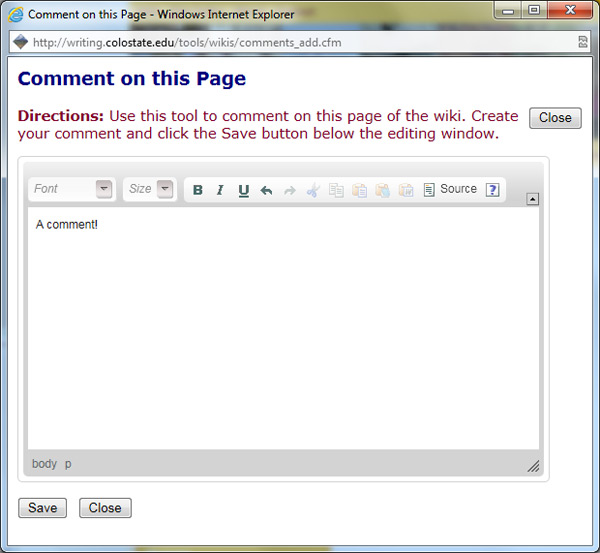The width and height of the screenshot is (600, 553).
Task: Open the Size dropdown
Action: 150,189
